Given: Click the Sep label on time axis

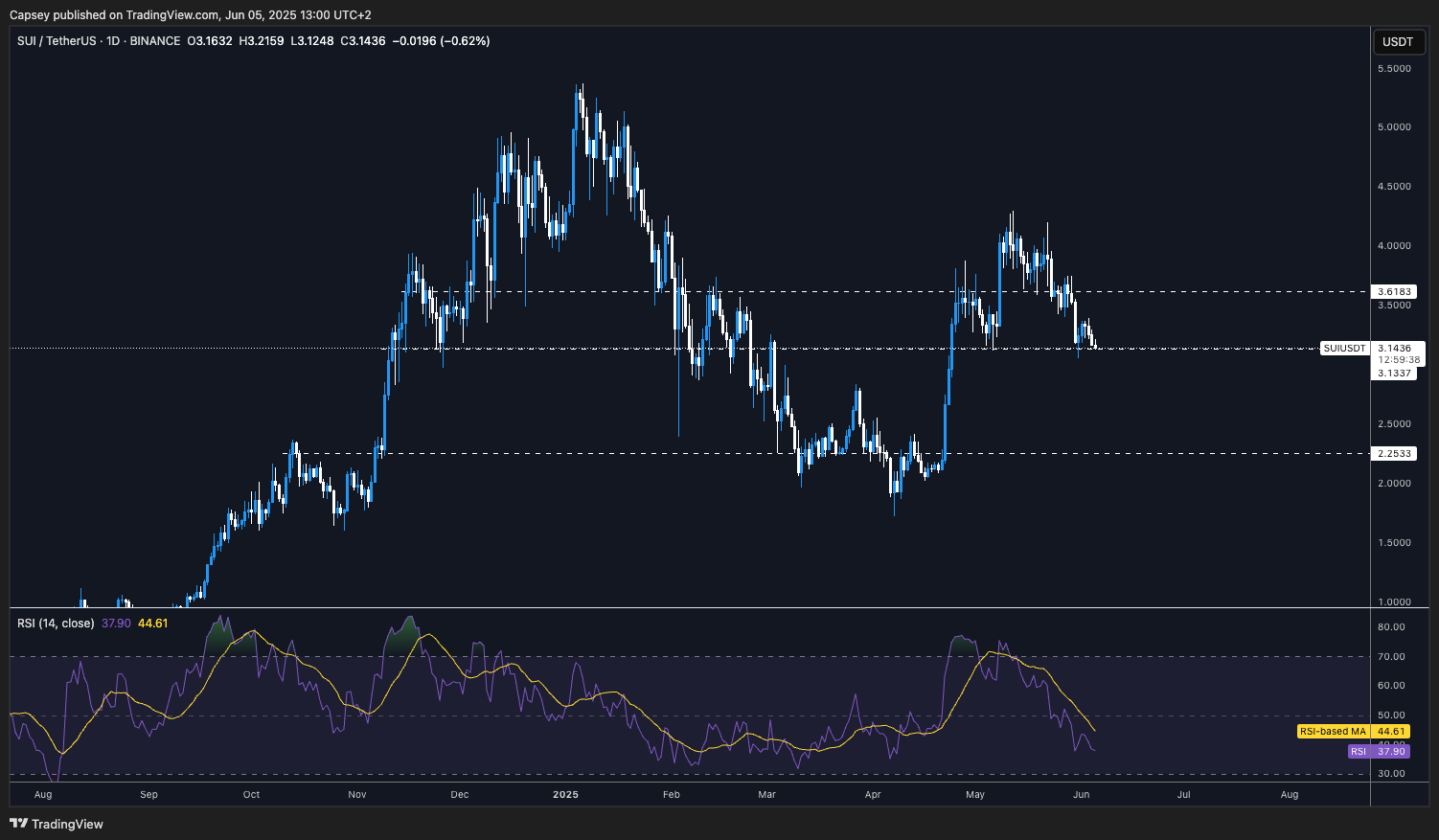Looking at the screenshot, I should point(148,794).
